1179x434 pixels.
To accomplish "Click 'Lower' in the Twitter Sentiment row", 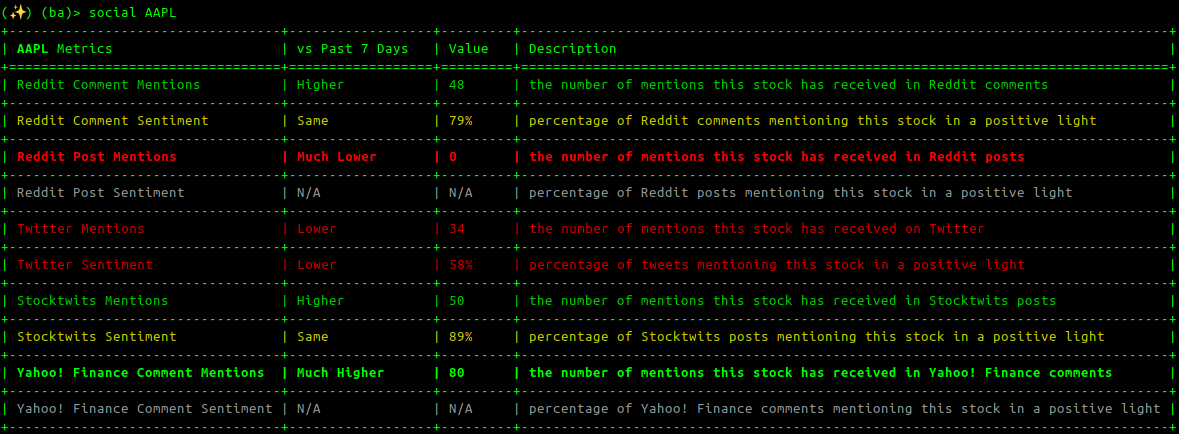I will click(x=317, y=265).
